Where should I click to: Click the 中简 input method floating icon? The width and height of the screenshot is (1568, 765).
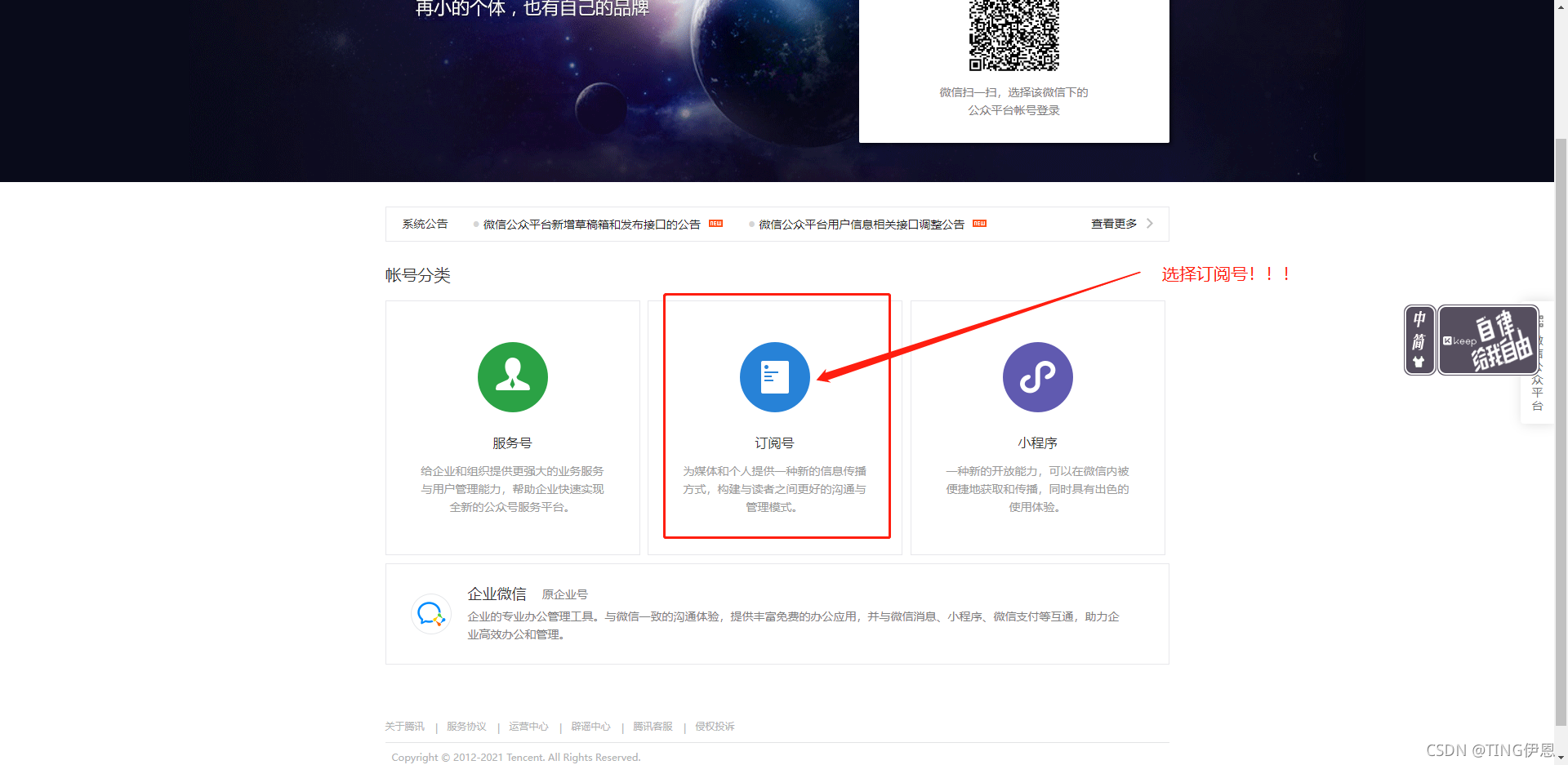click(x=1419, y=340)
